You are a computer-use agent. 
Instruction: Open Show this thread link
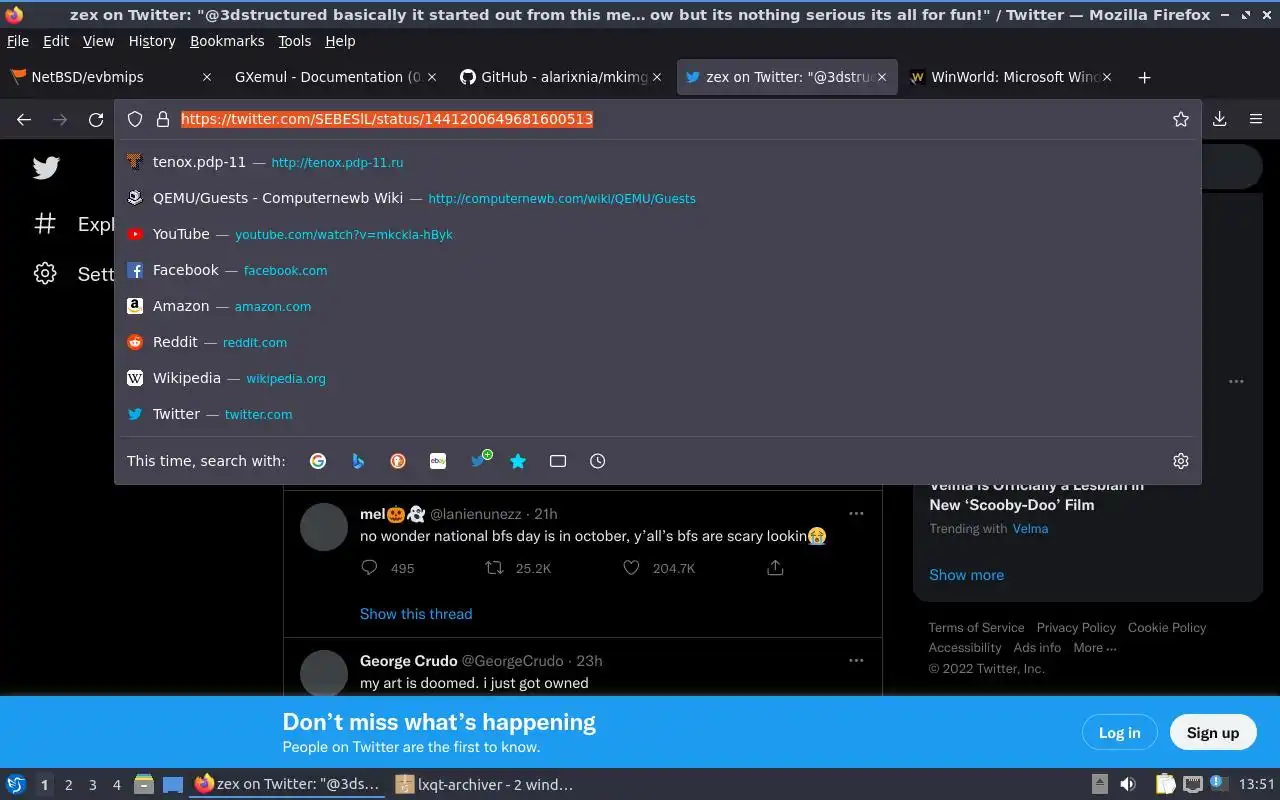click(x=416, y=614)
